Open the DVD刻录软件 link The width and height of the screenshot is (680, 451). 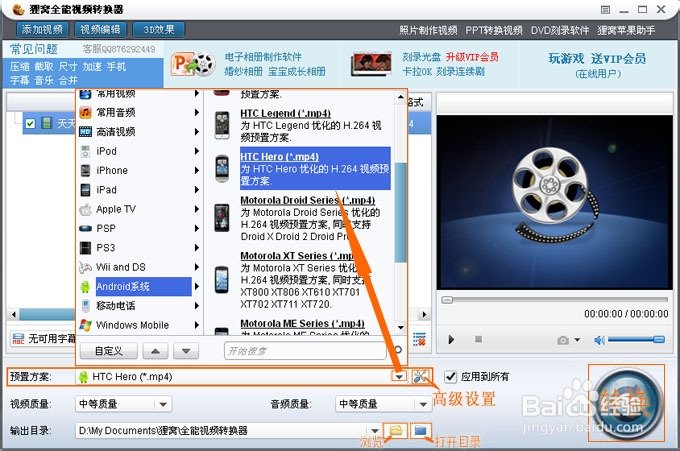click(560, 30)
